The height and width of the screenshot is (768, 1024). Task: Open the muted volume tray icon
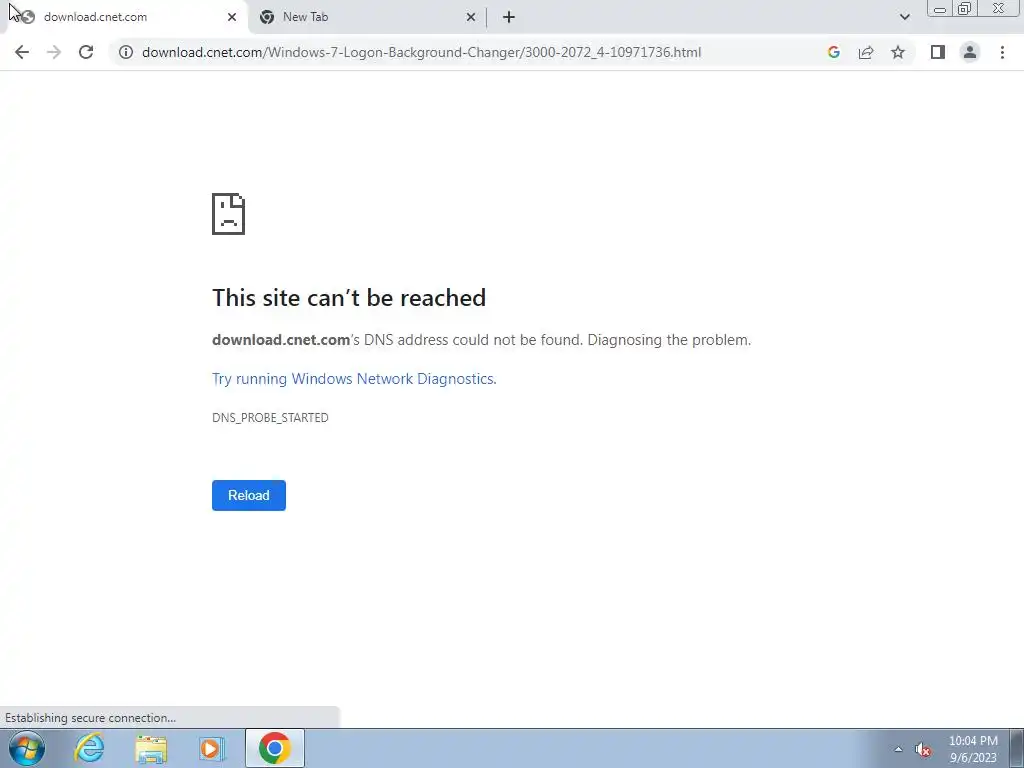coord(923,750)
